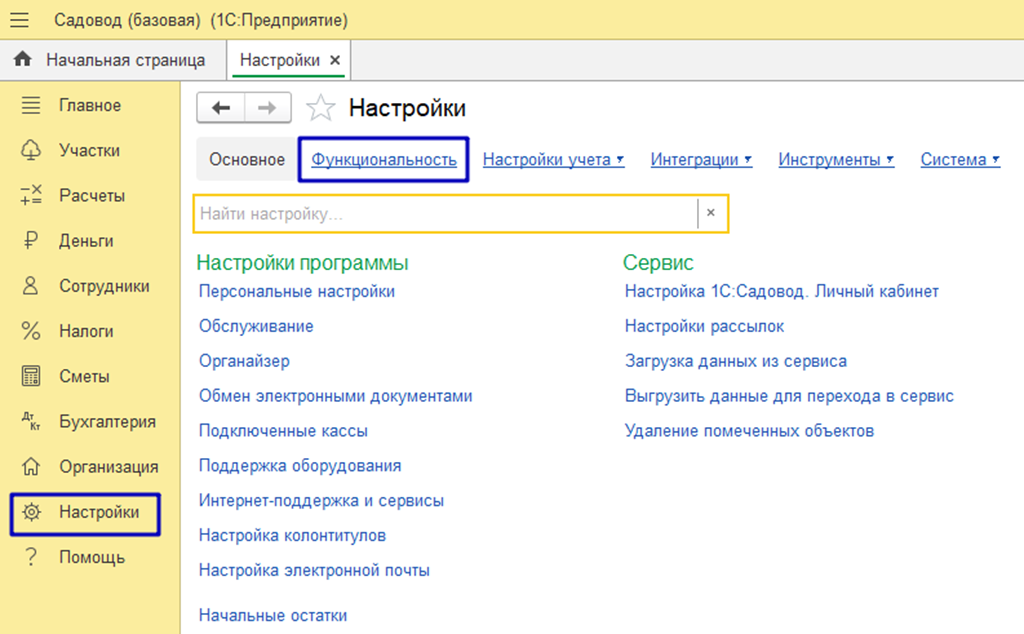Open the Сотрудники section
This screenshot has width=1024, height=634.
[104, 286]
